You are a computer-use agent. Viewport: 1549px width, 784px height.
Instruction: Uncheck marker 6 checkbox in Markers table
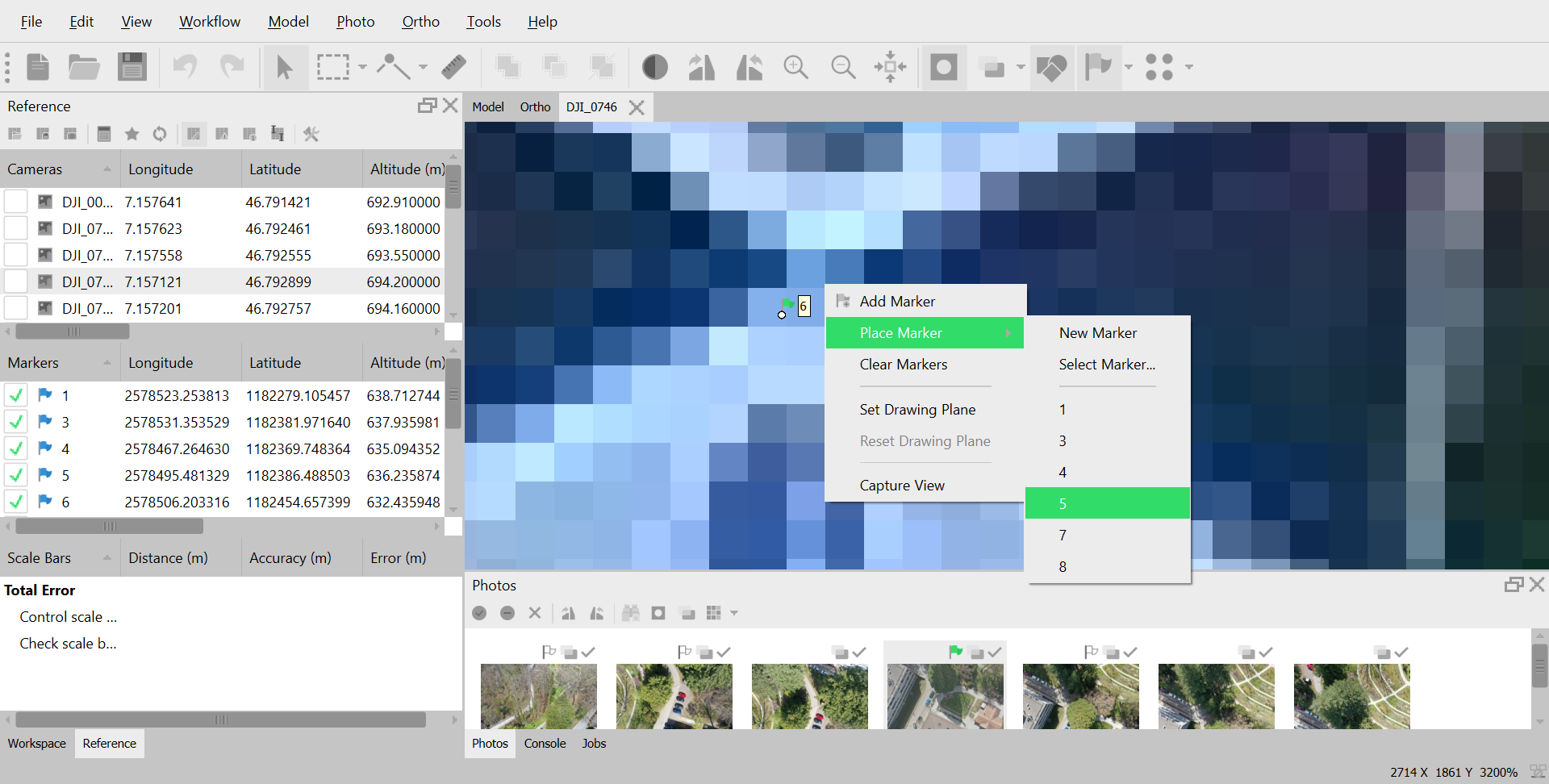pyautogui.click(x=16, y=502)
